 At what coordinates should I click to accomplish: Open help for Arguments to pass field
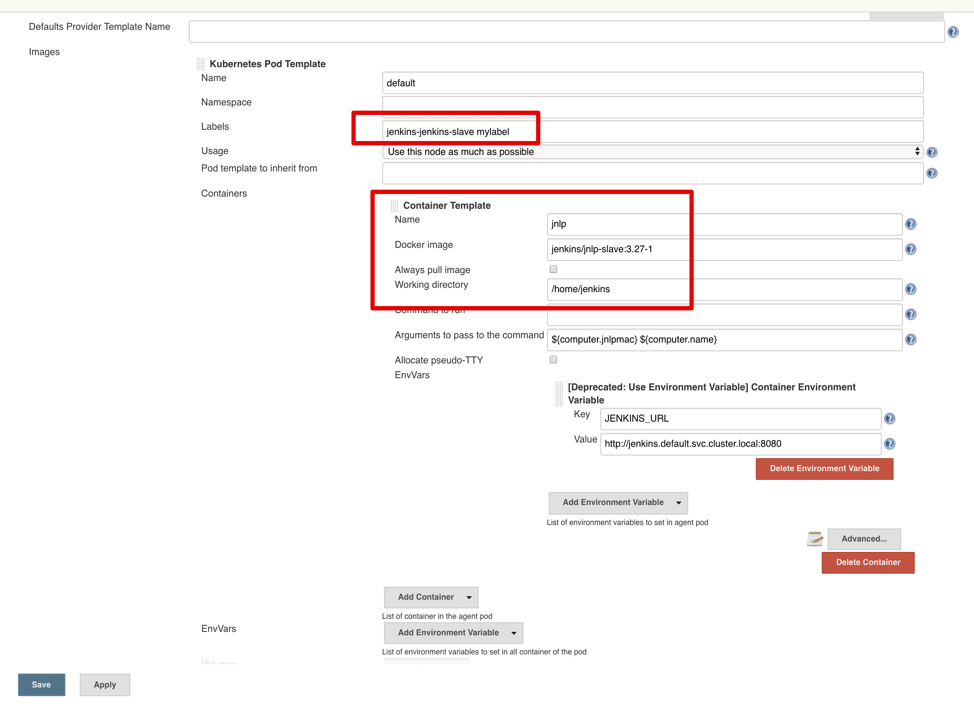(911, 339)
